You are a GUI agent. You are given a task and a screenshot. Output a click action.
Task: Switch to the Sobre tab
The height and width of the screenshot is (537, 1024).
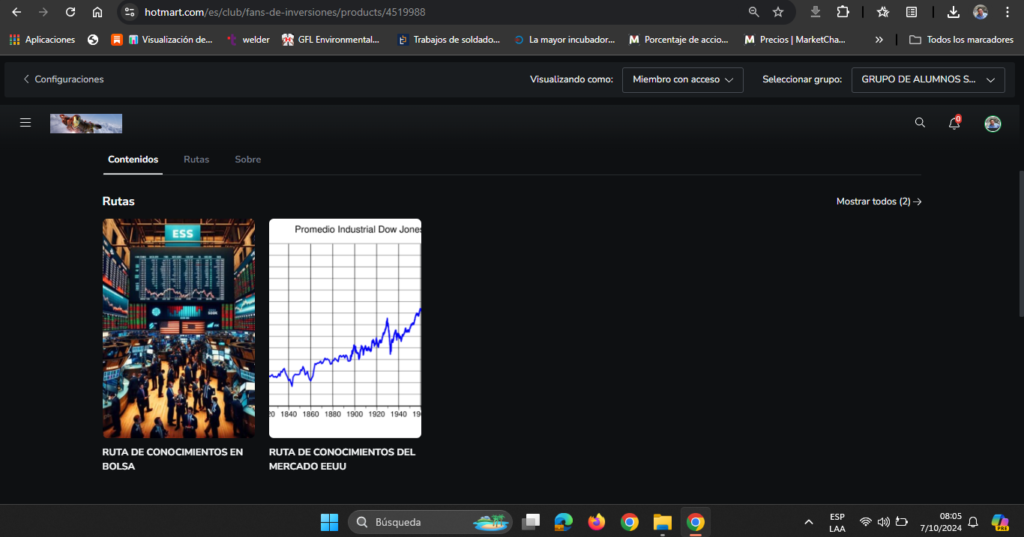248,159
